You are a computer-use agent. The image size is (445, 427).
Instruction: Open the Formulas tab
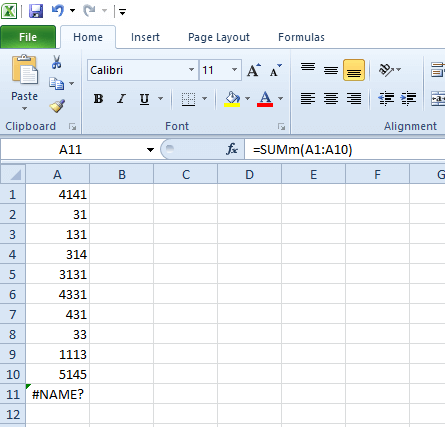pos(301,37)
